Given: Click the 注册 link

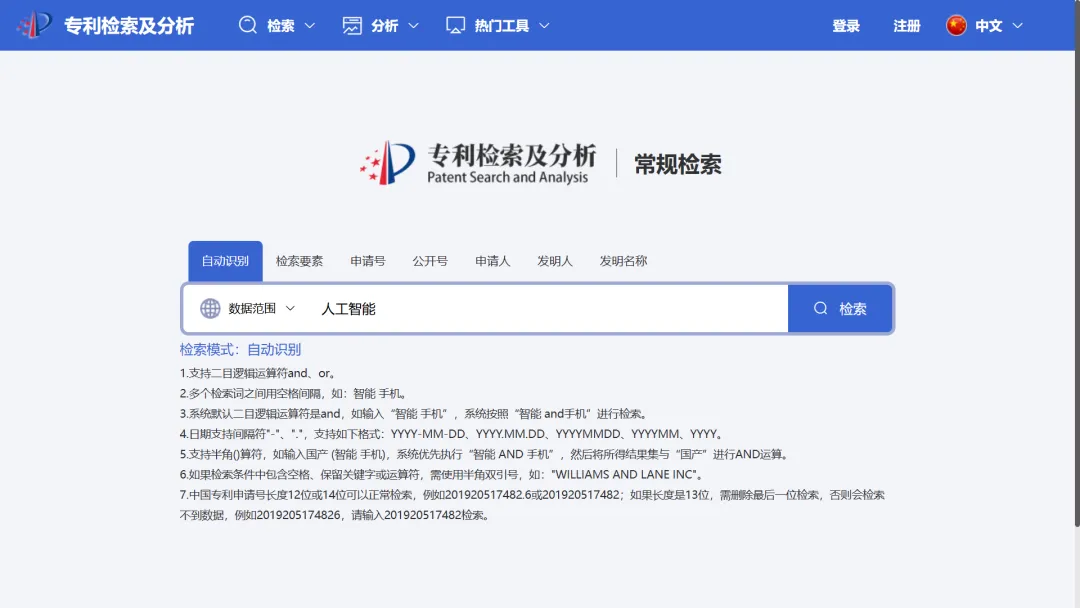Looking at the screenshot, I should pos(906,25).
